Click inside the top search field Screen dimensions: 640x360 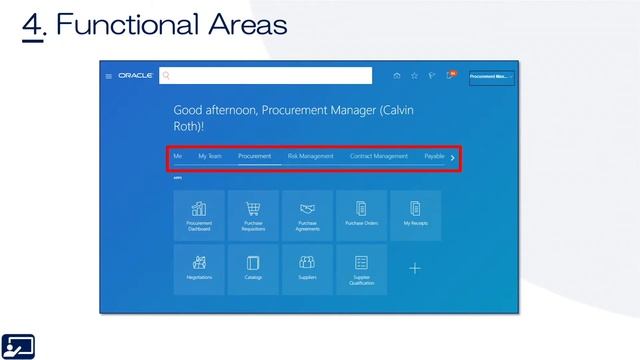coord(265,76)
